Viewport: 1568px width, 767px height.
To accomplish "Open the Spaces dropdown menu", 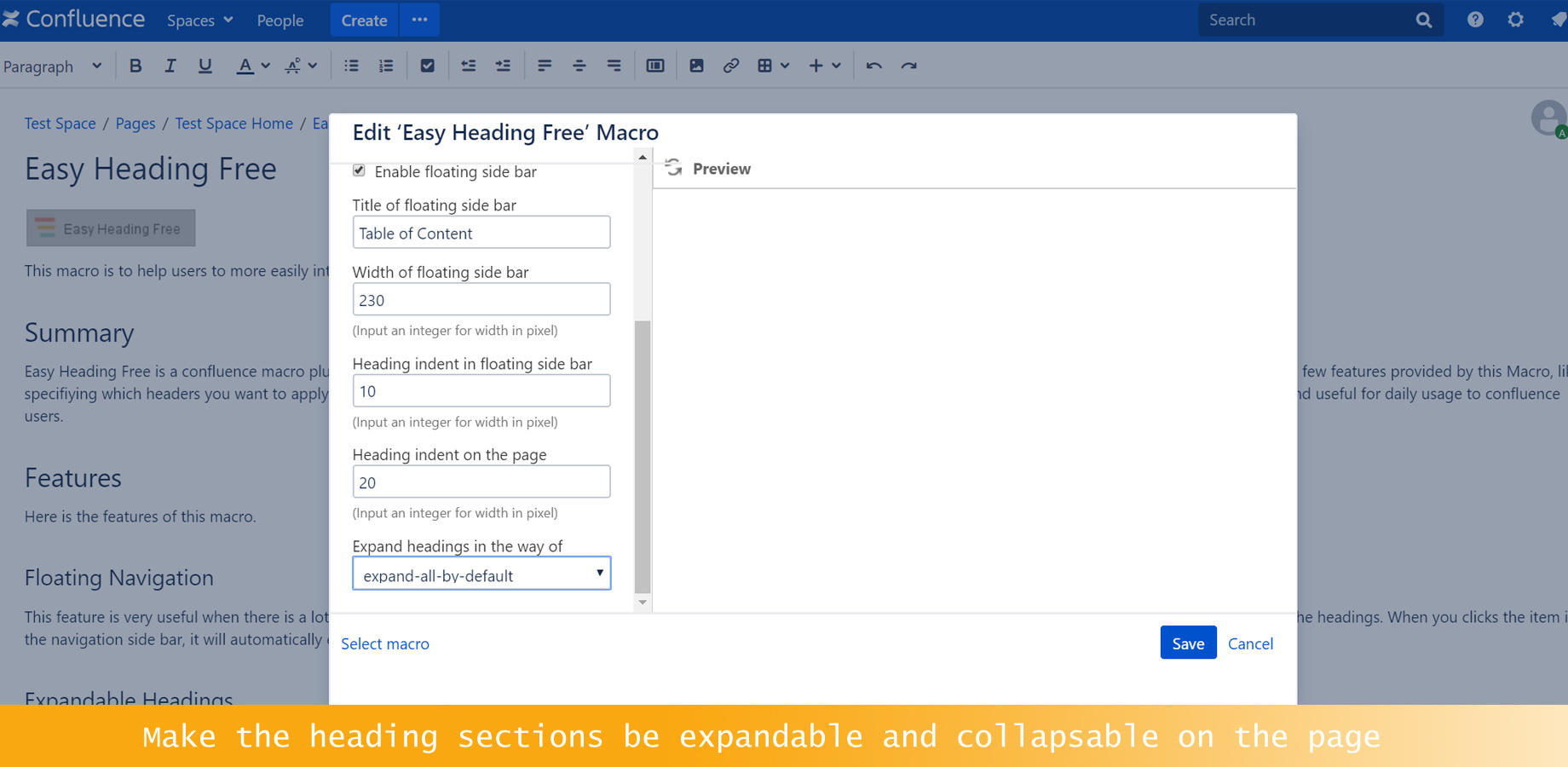I will (x=199, y=20).
